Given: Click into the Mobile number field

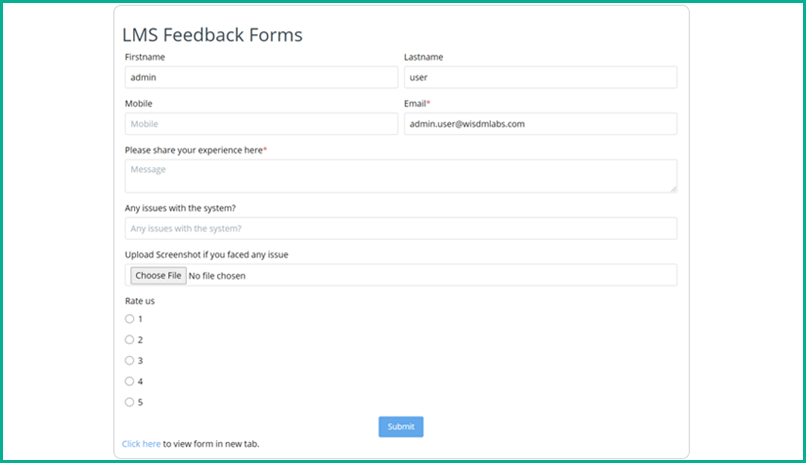Looking at the screenshot, I should click(x=261, y=124).
